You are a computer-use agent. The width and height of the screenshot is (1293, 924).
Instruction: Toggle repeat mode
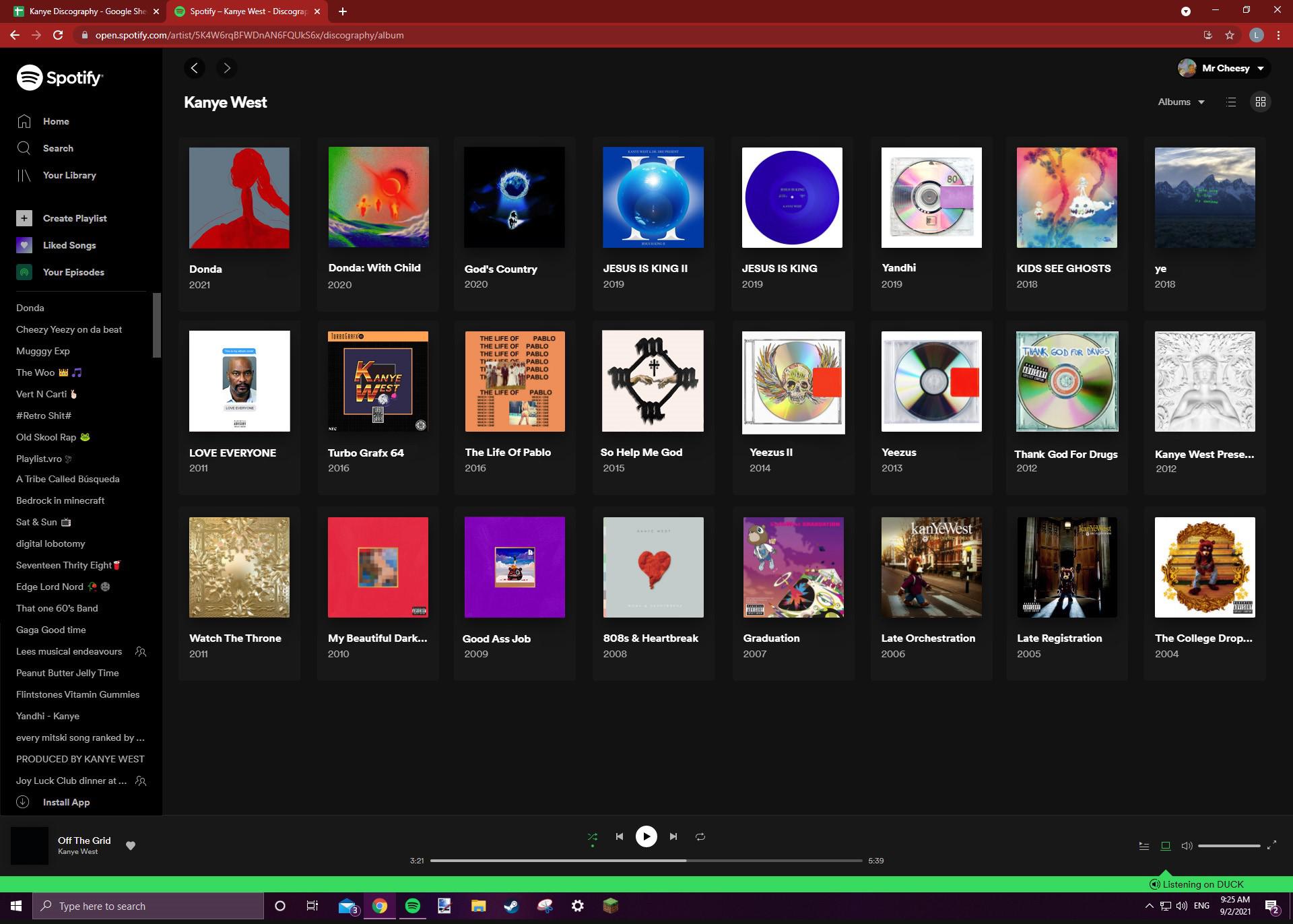[x=700, y=836]
